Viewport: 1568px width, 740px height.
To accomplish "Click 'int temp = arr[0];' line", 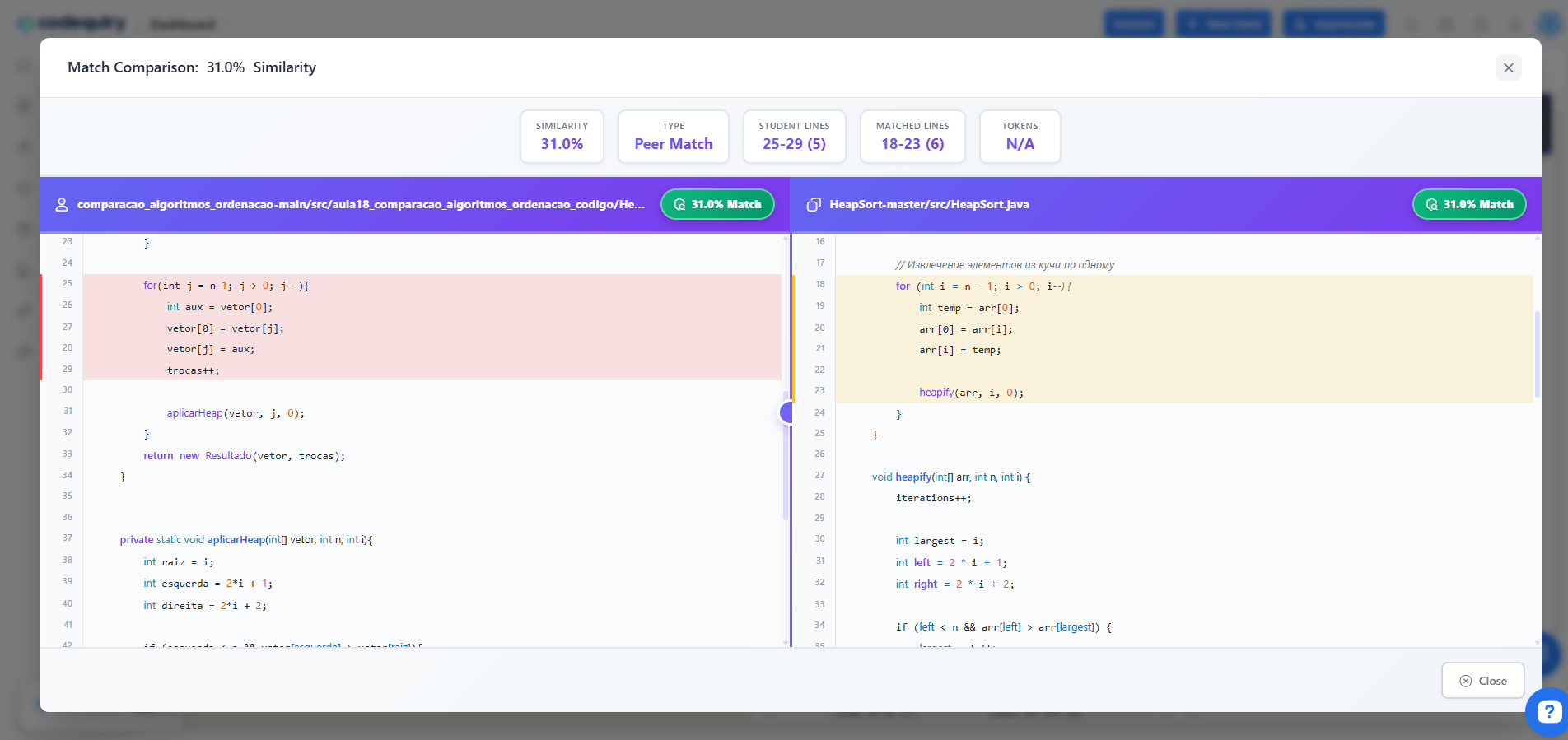I will coord(969,308).
